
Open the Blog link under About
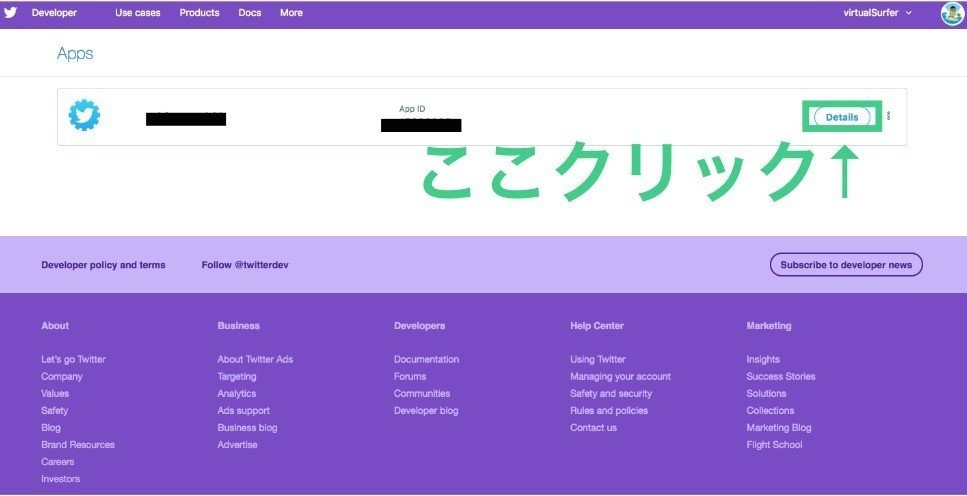point(51,428)
